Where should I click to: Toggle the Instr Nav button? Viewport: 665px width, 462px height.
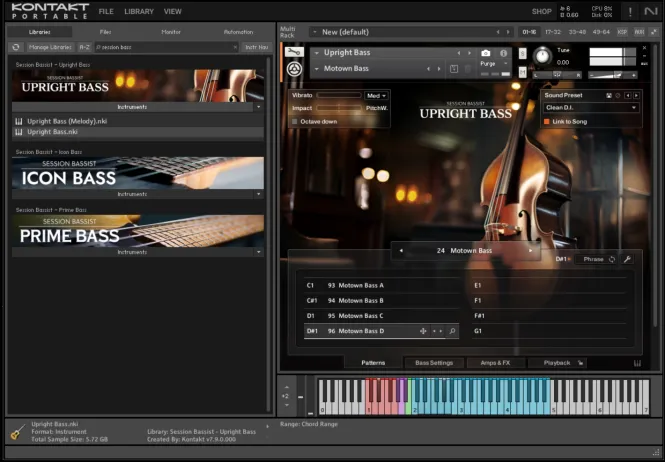(x=257, y=47)
